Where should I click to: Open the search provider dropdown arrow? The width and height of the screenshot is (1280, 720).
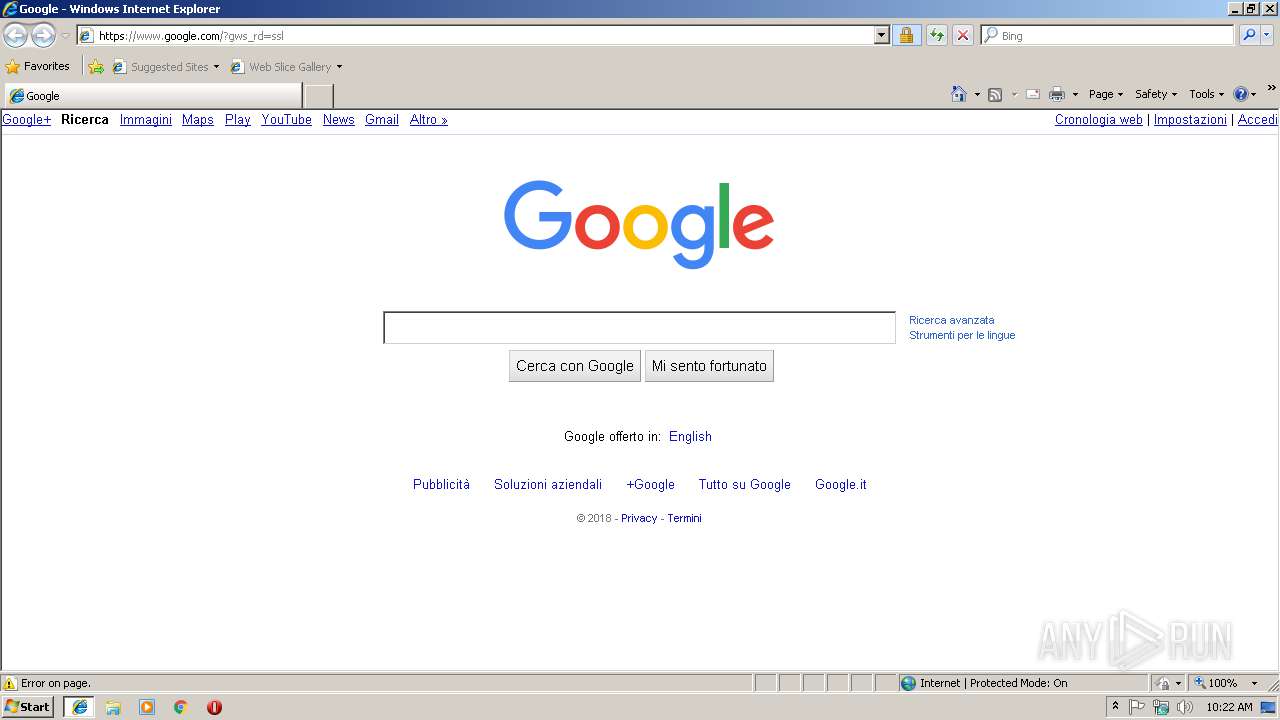[x=1267, y=36]
